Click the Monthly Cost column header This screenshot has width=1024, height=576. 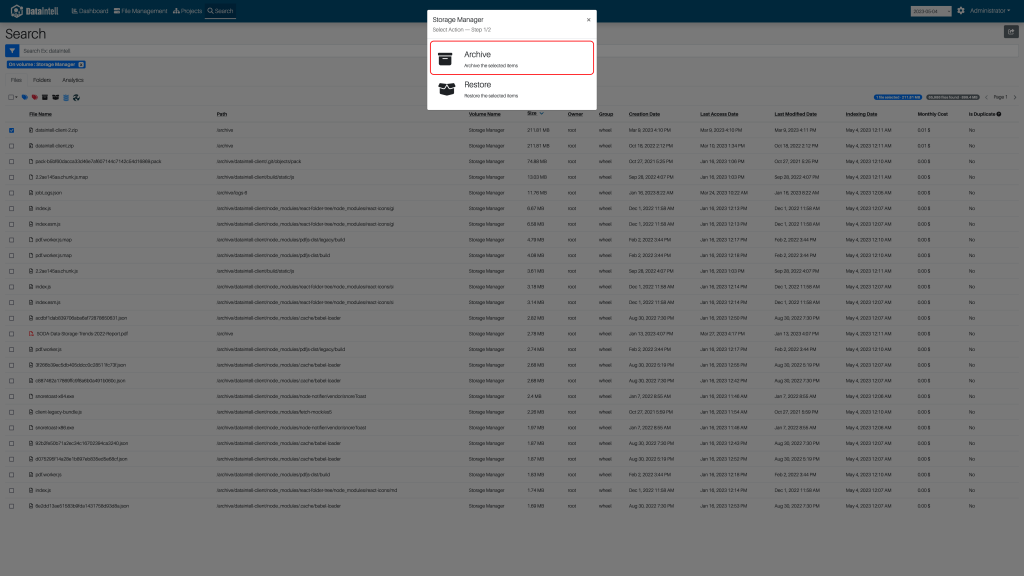point(933,114)
